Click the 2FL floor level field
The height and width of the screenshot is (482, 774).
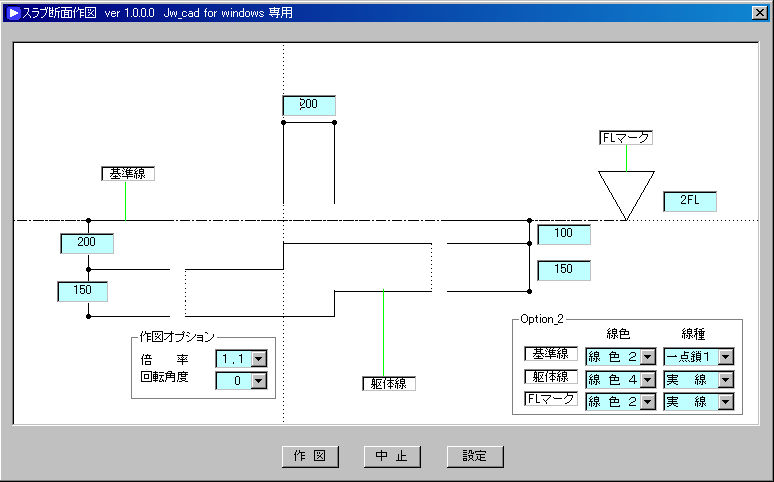(690, 201)
